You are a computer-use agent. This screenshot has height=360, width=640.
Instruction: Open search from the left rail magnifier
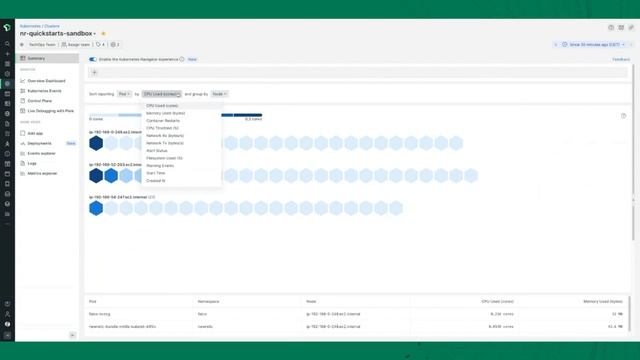click(x=7, y=44)
